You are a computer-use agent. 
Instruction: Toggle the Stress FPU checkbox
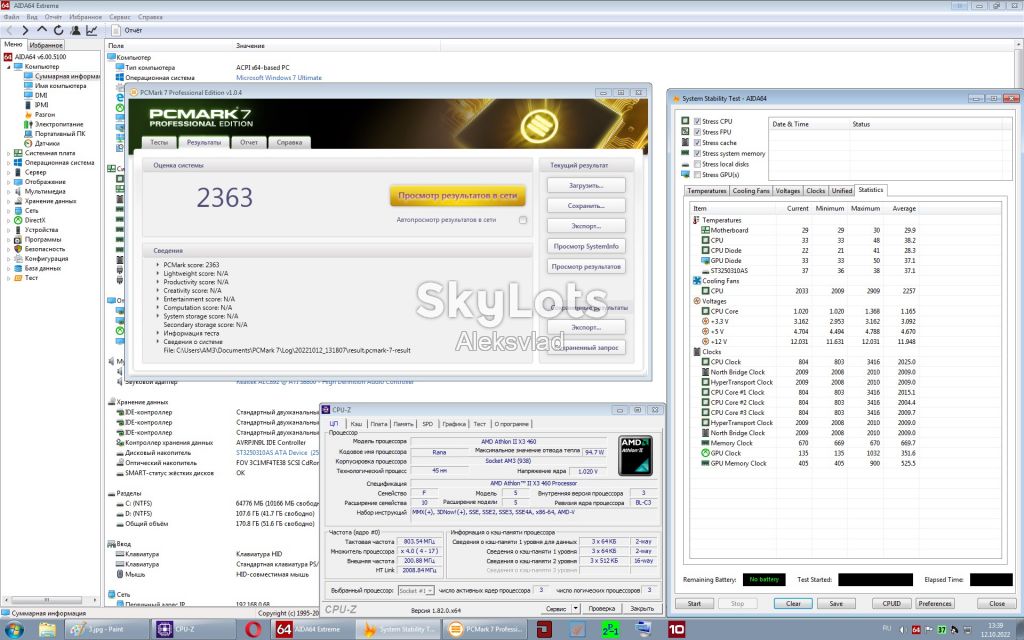(697, 132)
